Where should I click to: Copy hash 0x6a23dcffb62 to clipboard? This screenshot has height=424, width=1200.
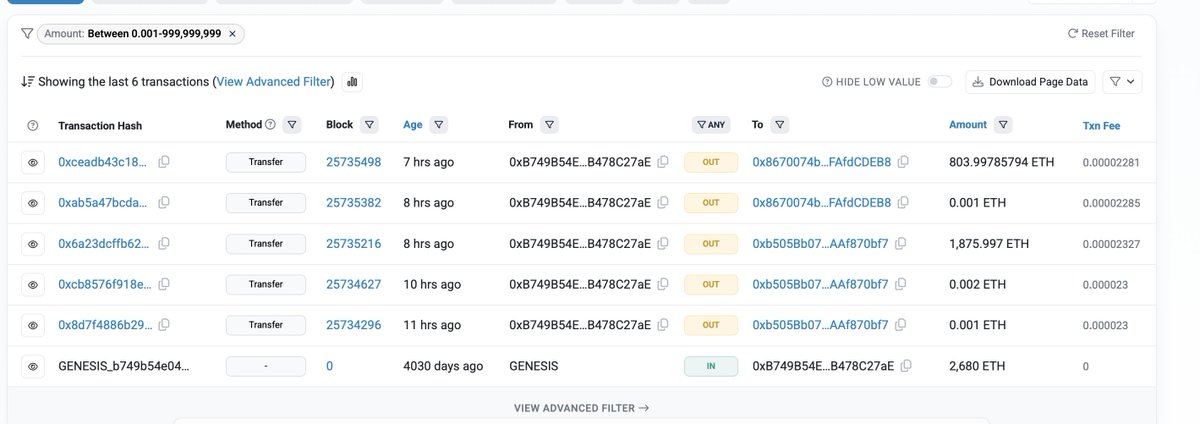click(x=164, y=244)
